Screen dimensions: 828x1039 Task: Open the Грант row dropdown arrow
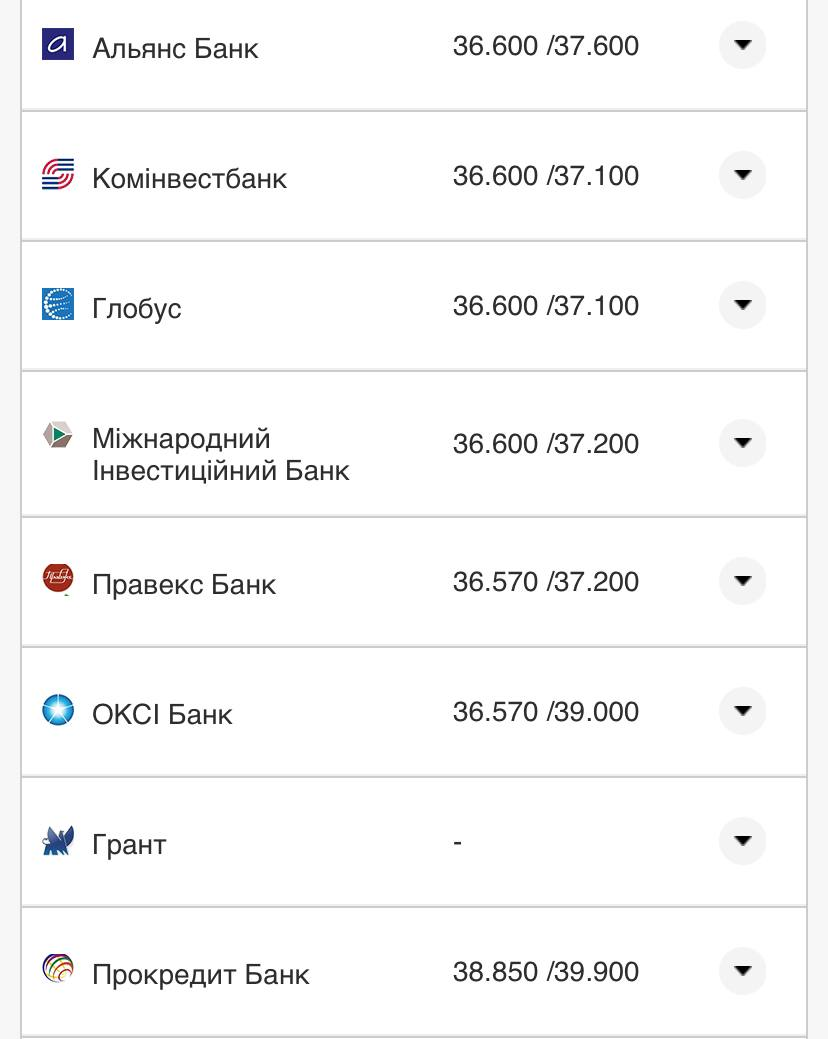(x=742, y=841)
